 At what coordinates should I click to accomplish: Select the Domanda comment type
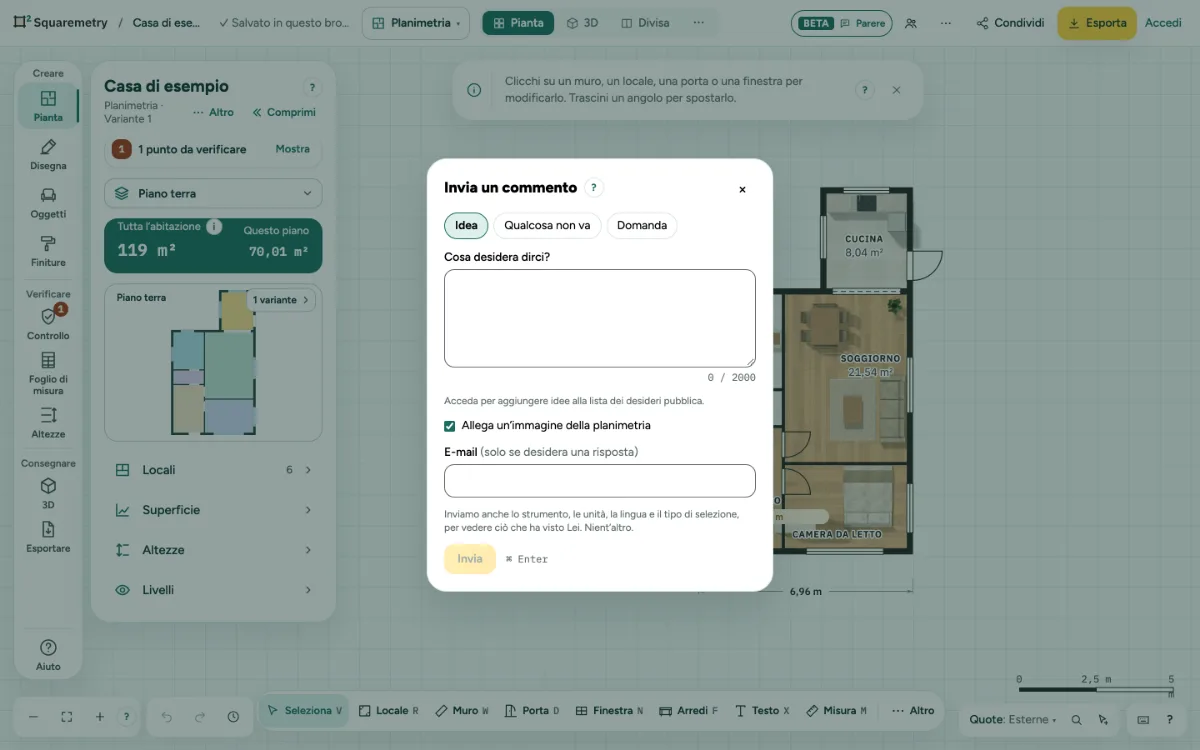pyautogui.click(x=642, y=226)
